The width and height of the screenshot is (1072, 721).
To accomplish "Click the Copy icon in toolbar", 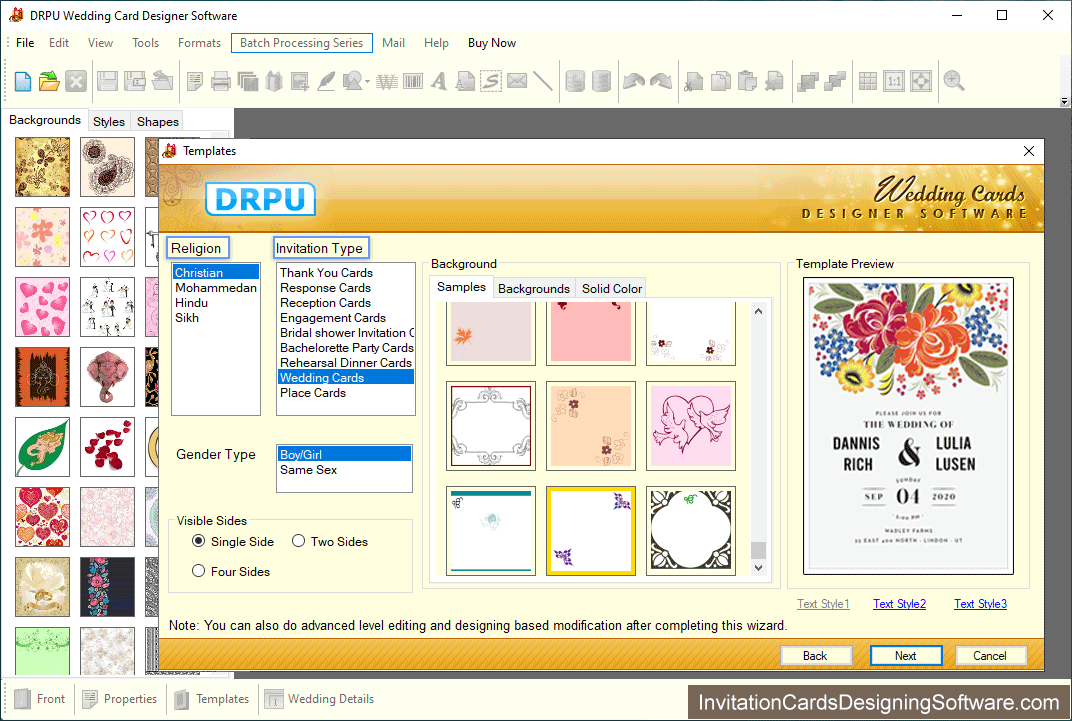I will (x=721, y=81).
